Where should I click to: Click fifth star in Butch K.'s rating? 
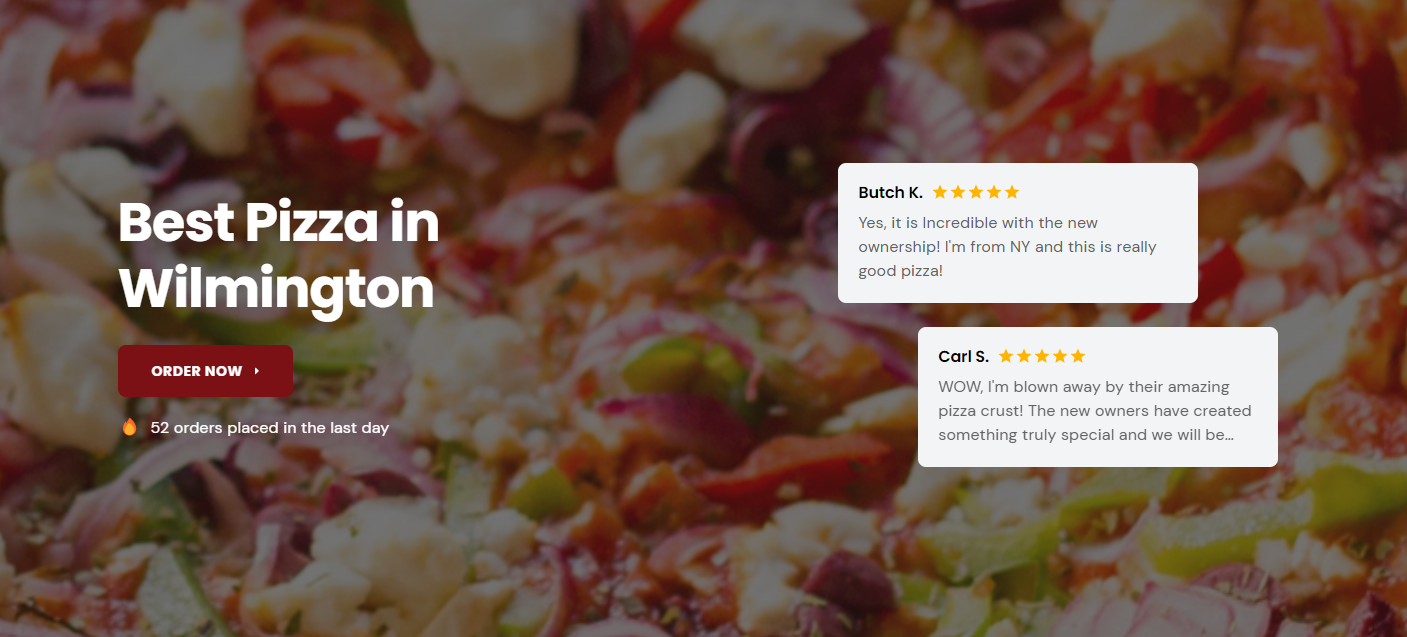coord(1012,192)
